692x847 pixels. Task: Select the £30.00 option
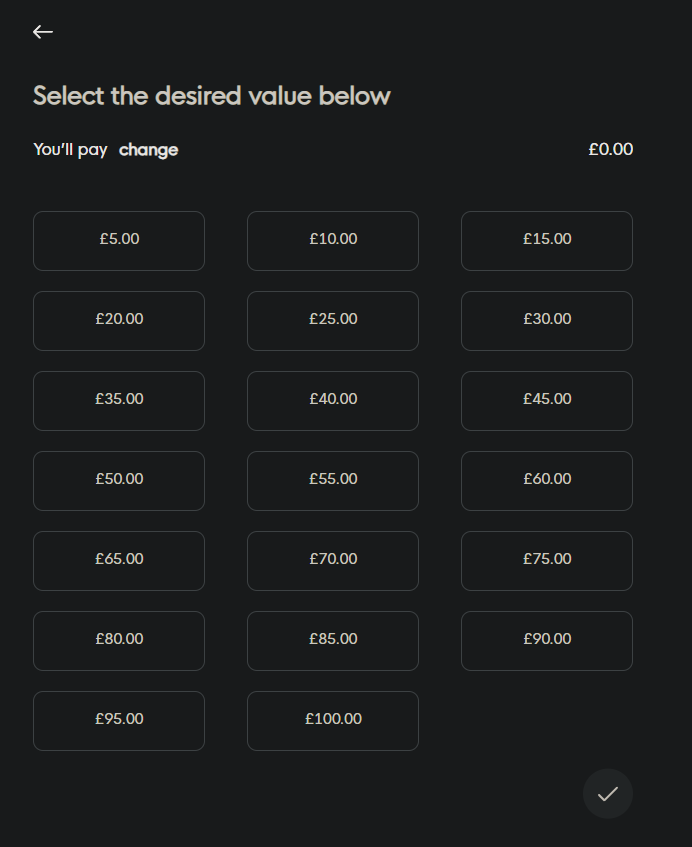pyautogui.click(x=547, y=320)
